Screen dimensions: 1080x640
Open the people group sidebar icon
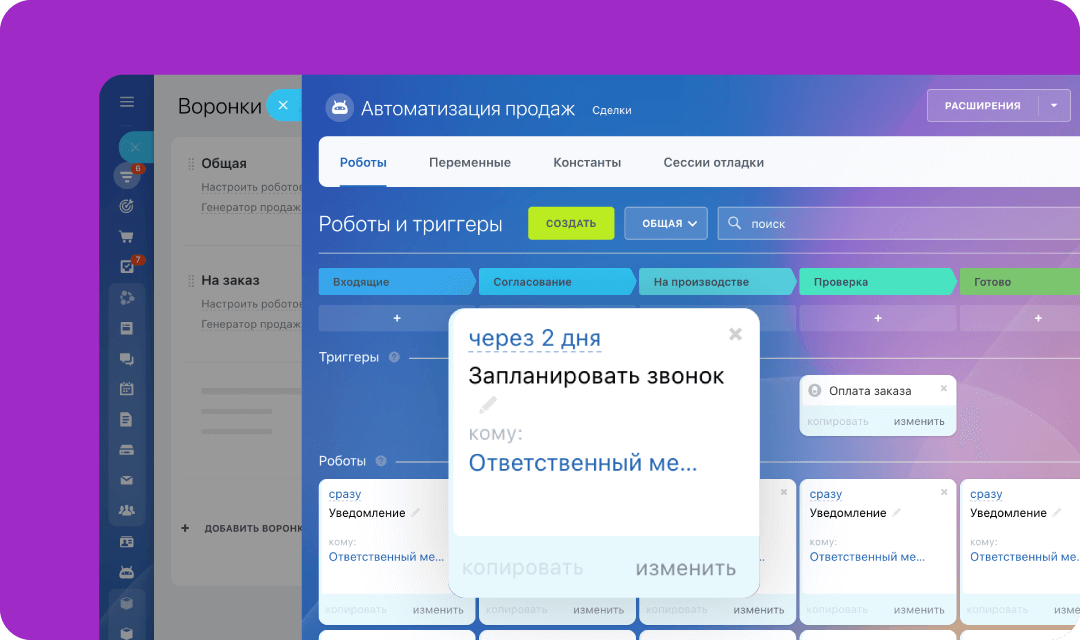coord(127,510)
